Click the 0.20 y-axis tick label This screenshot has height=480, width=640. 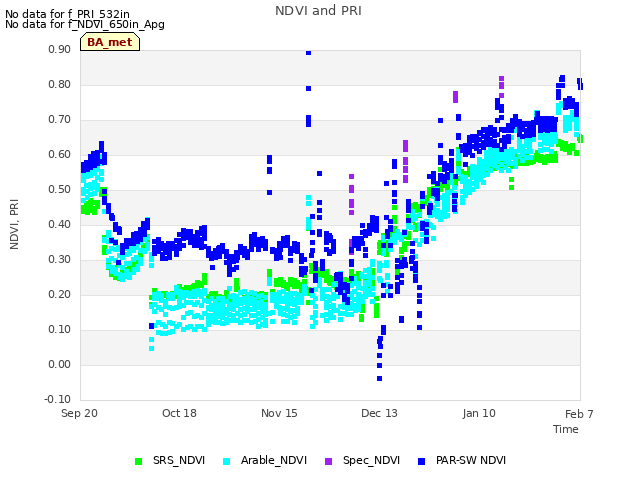(x=59, y=295)
